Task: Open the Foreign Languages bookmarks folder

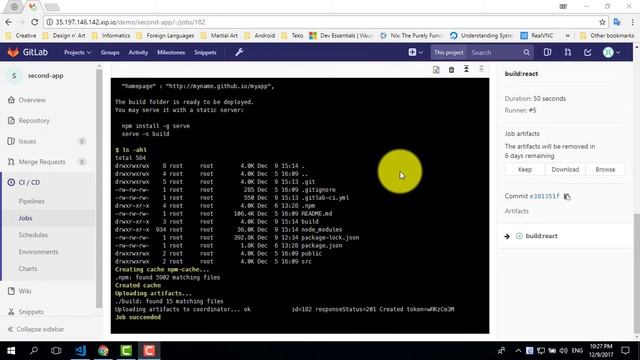Action: click(166, 36)
